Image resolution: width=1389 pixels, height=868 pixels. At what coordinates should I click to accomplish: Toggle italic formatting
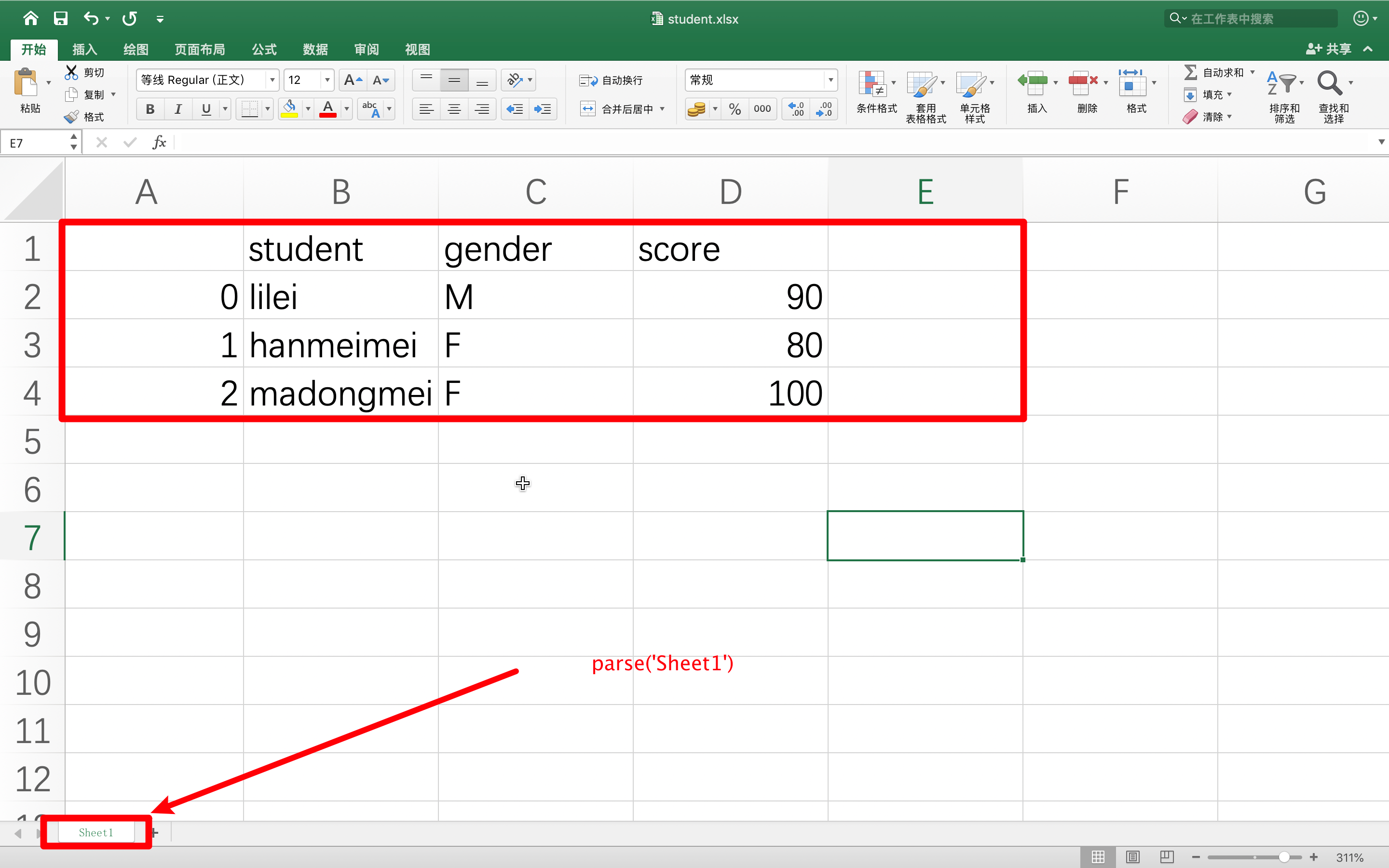tap(178, 109)
